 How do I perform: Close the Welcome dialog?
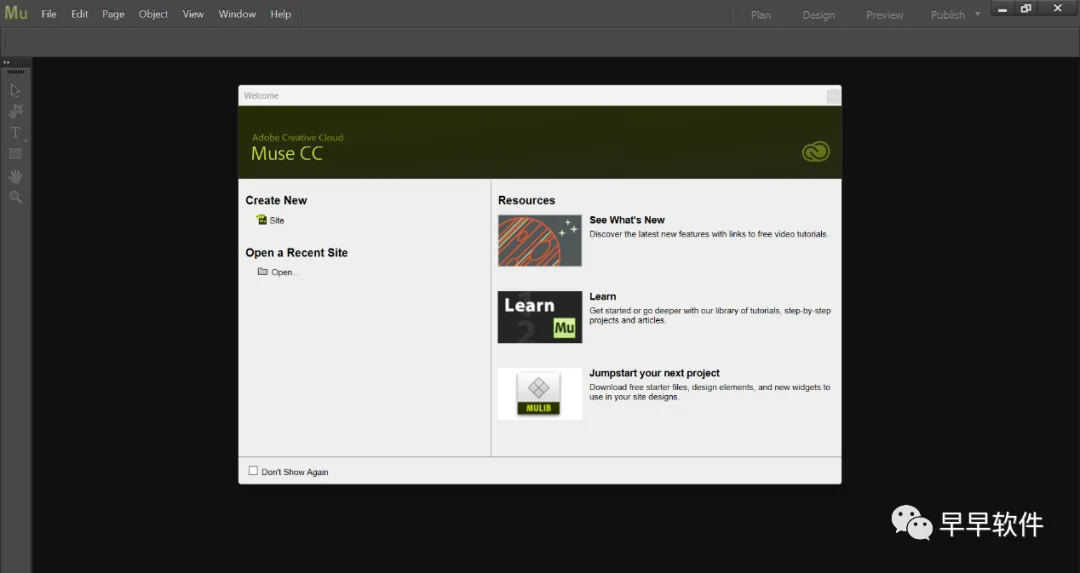[x=833, y=96]
